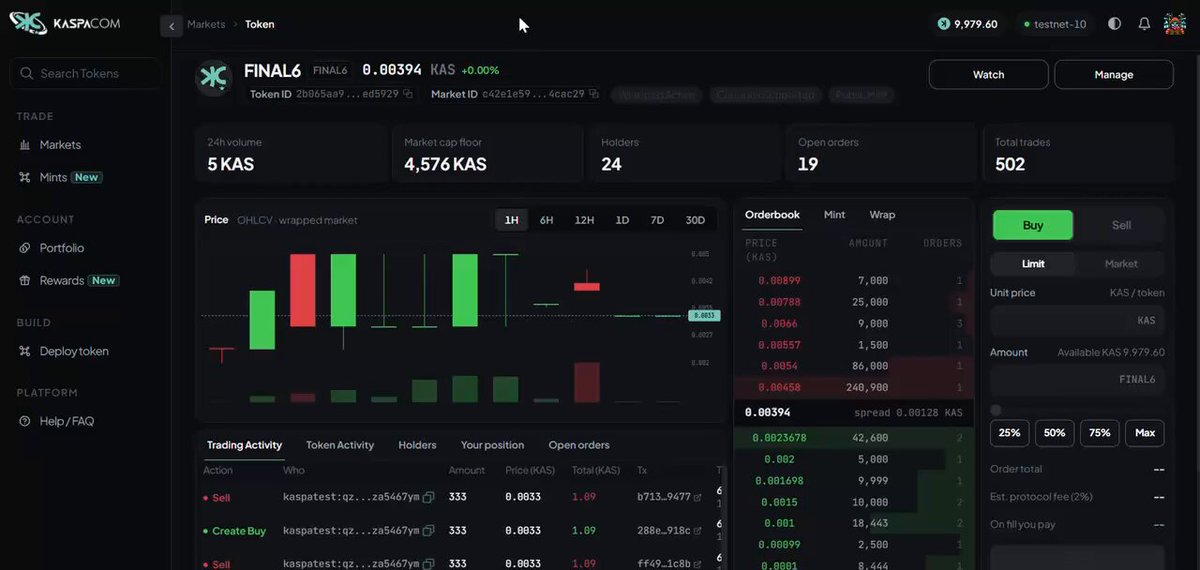Set amount to Max
Screen dimensions: 1200x570
tap(1145, 433)
